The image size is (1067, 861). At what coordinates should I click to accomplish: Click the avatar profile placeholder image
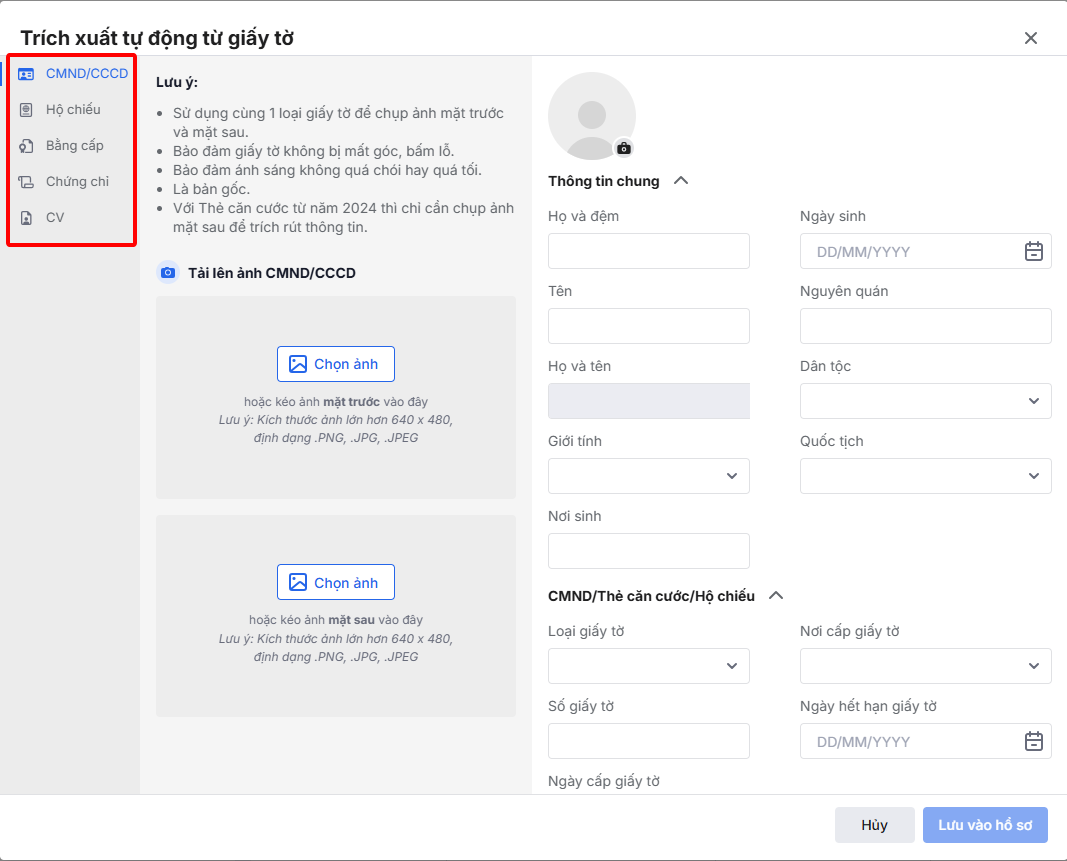point(591,116)
